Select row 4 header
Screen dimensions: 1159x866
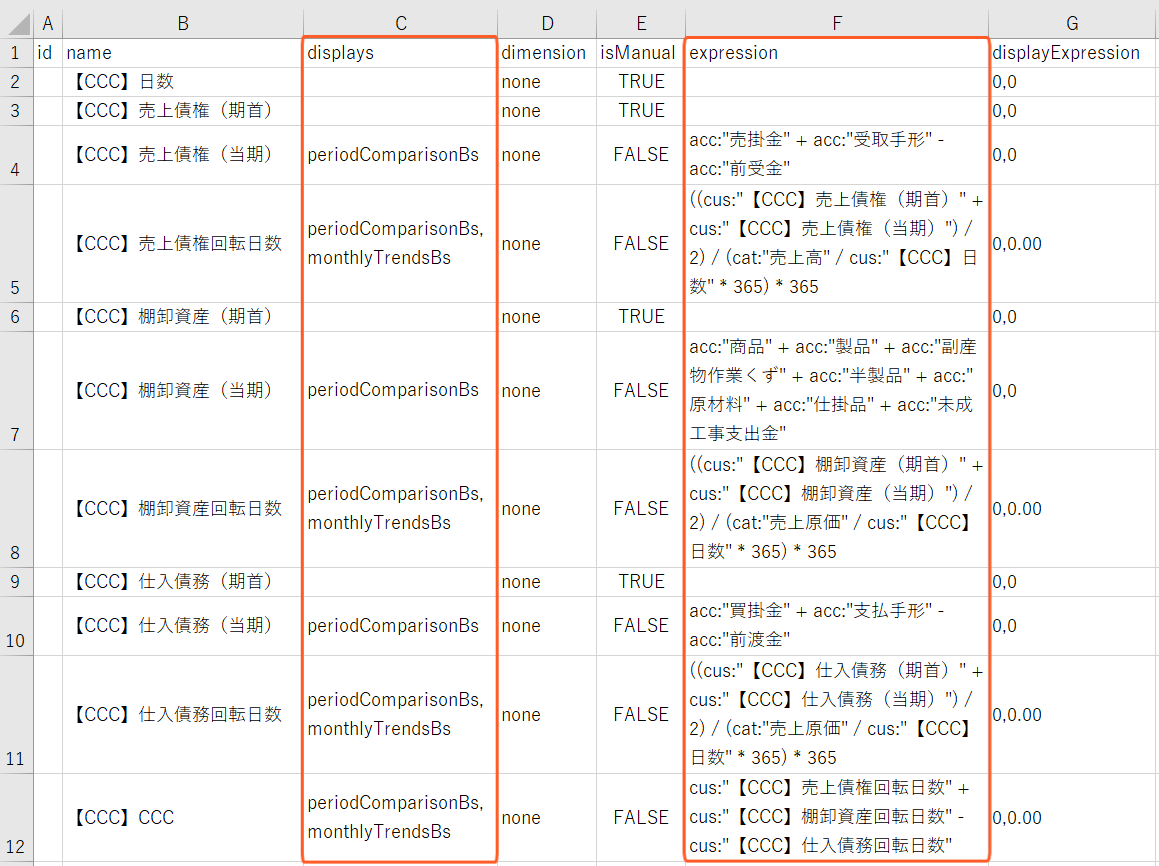pos(16,155)
